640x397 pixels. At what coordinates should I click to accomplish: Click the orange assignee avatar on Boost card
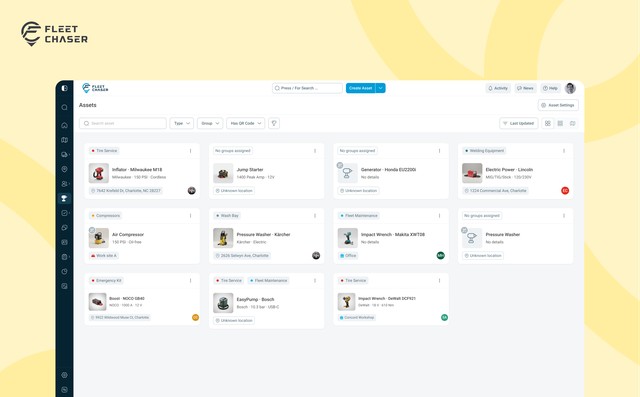tap(196, 317)
